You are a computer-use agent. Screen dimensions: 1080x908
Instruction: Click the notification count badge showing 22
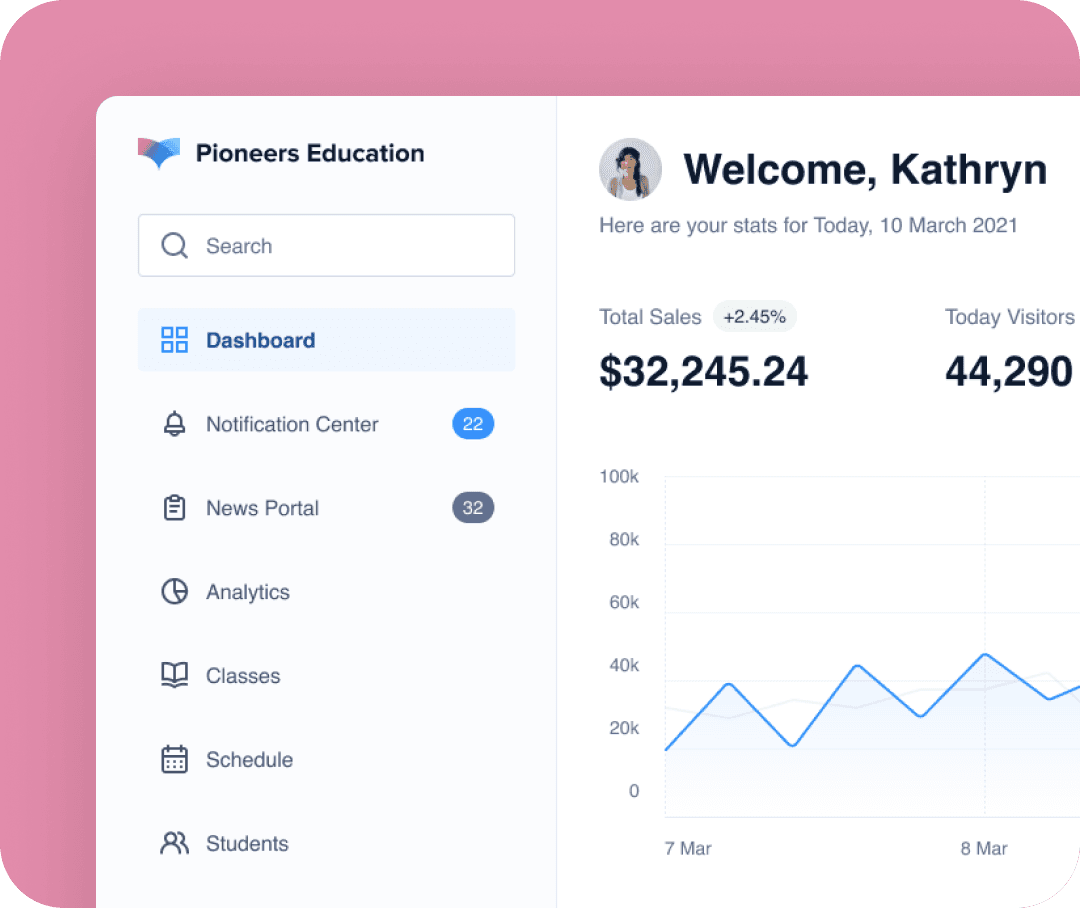[x=472, y=424]
